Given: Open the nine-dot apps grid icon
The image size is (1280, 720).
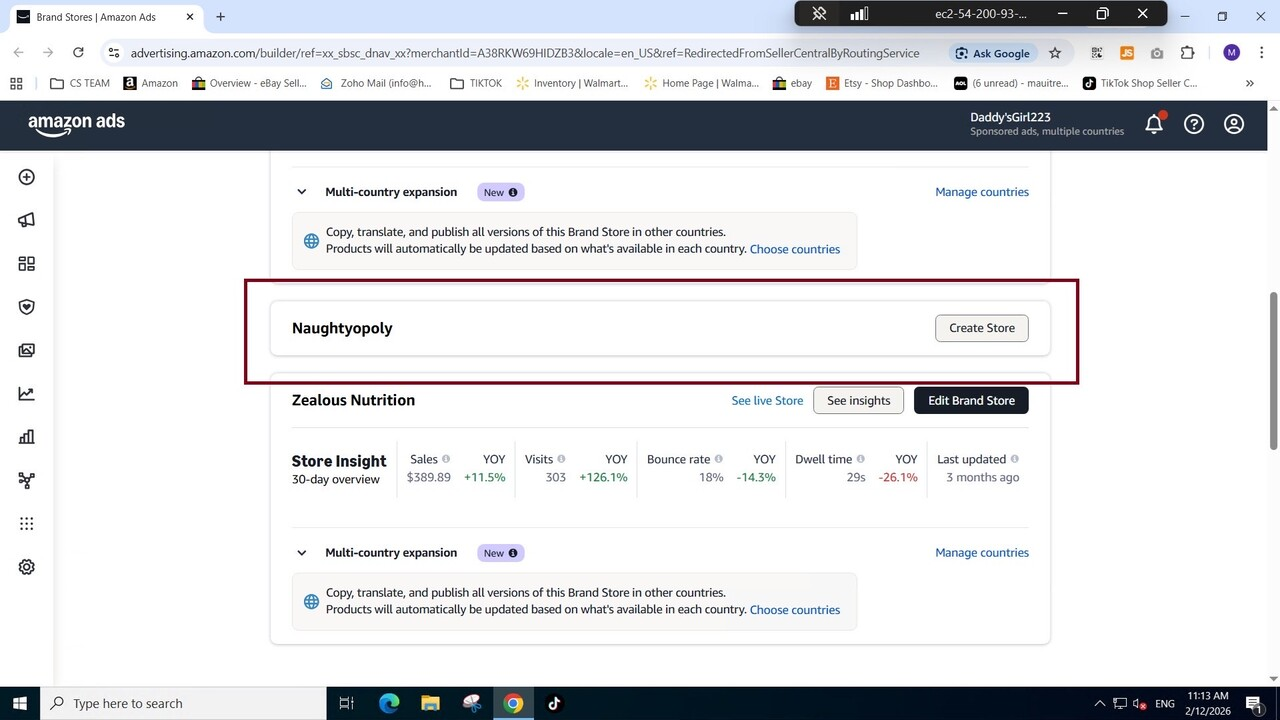Looking at the screenshot, I should point(27,524).
